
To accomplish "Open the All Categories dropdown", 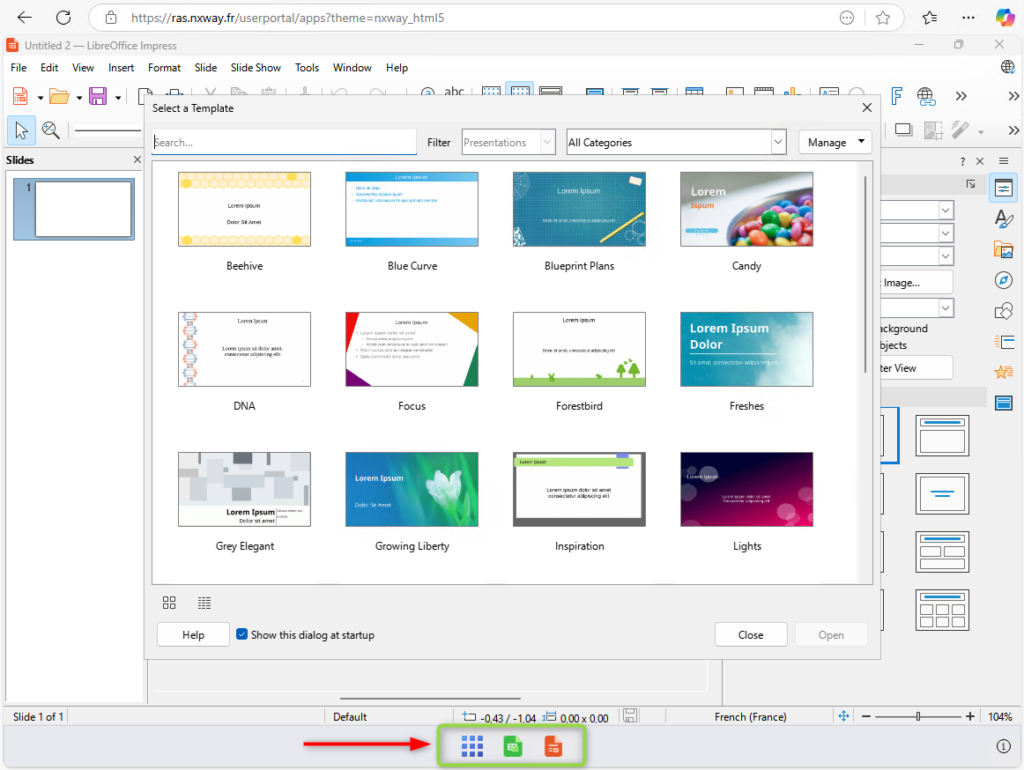I will point(675,142).
